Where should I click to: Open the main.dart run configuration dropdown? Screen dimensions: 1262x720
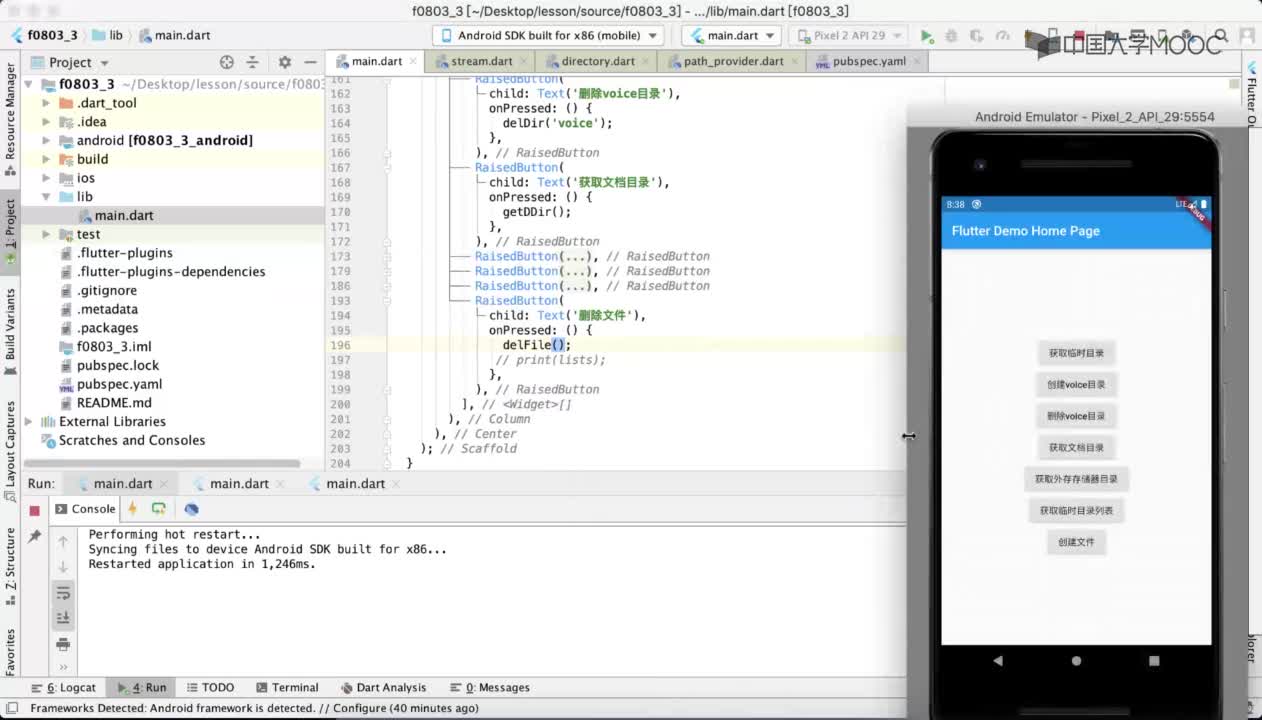point(732,35)
